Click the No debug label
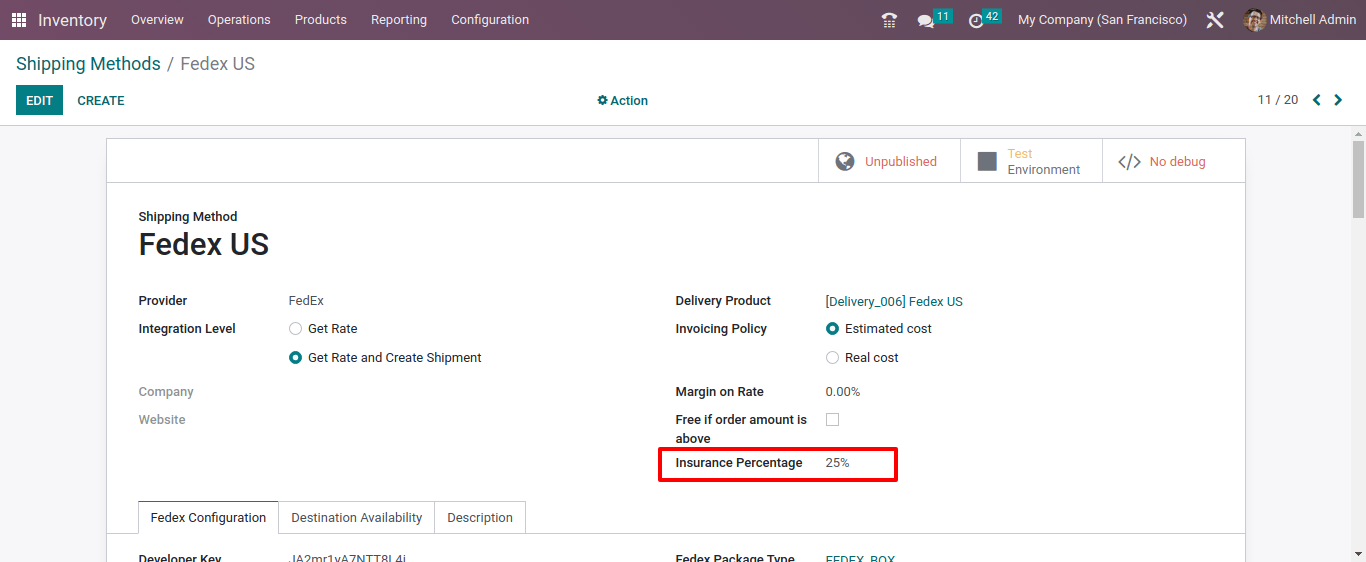 [x=1177, y=162]
